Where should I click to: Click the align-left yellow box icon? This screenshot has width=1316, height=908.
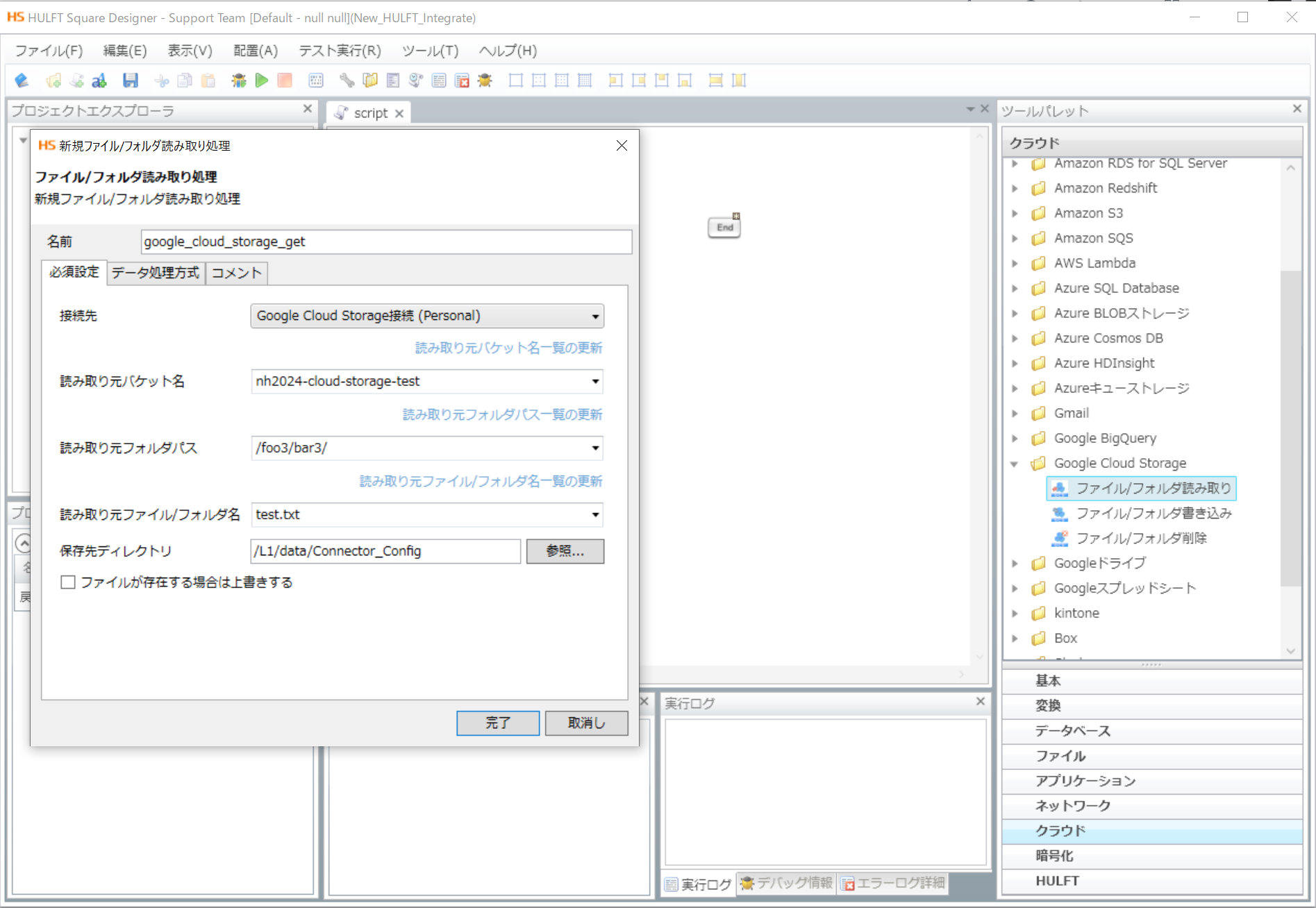tap(615, 81)
